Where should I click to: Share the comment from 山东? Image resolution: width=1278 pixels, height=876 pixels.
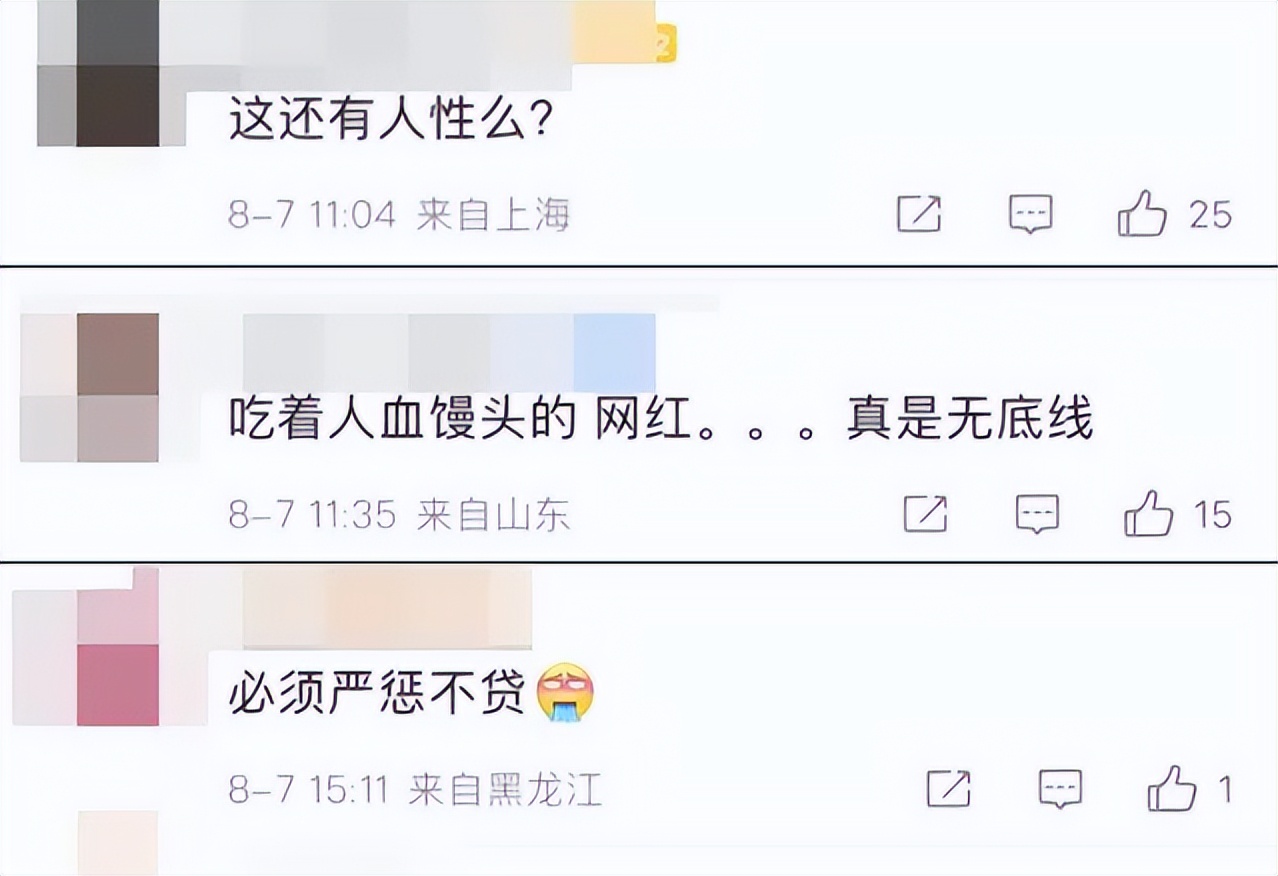925,514
